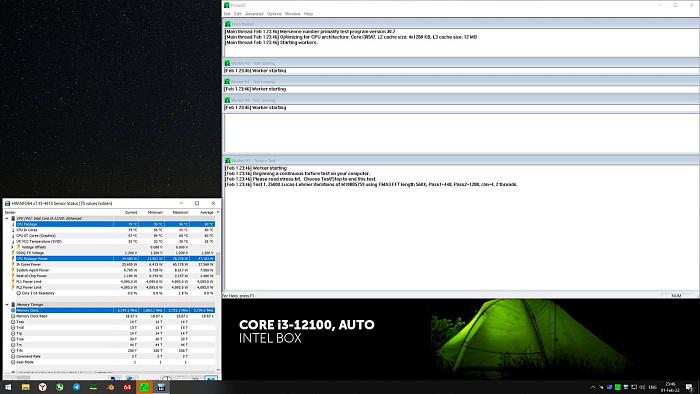The image size is (700, 394).
Task: Open the Windows Start menu
Action: 8,387
